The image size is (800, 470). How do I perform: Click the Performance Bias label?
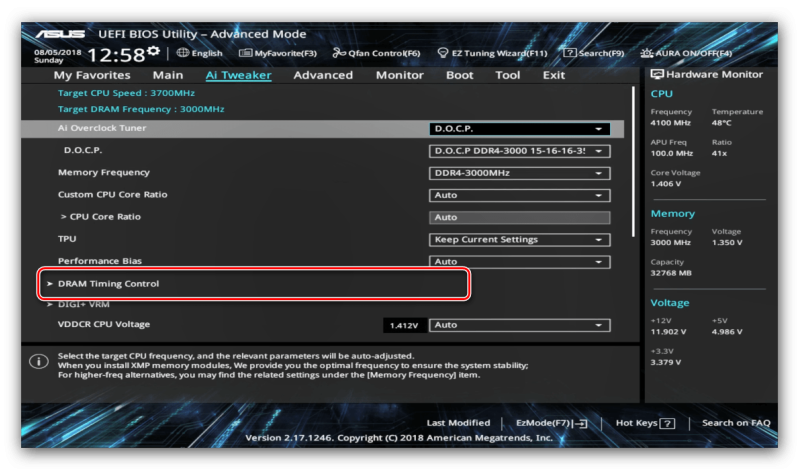tap(99, 261)
